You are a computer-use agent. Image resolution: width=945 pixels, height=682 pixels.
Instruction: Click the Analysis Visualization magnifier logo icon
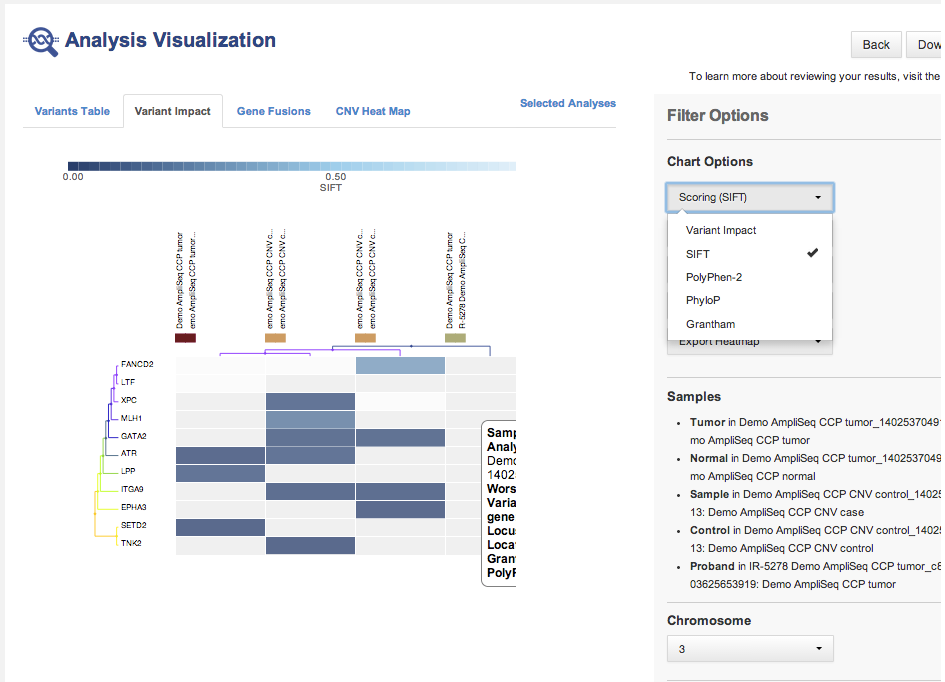coord(41,41)
